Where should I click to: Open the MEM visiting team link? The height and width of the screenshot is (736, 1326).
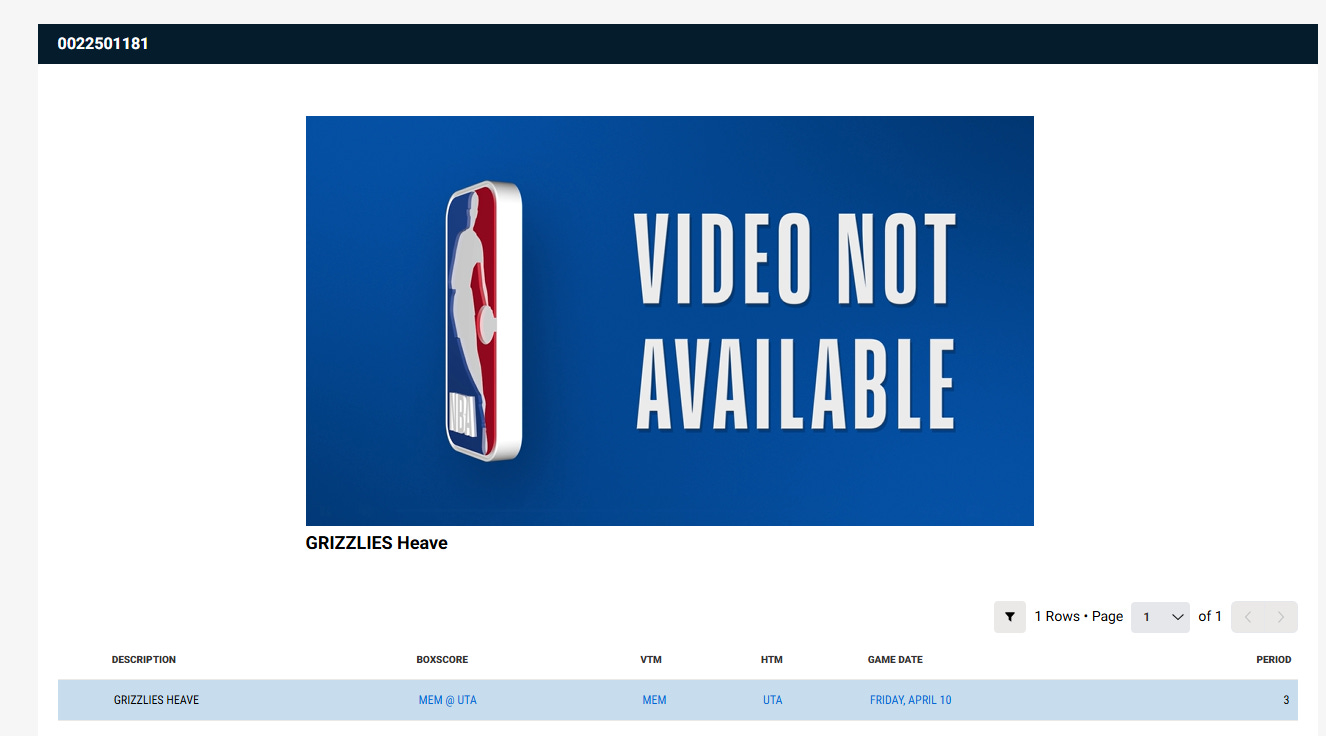654,700
